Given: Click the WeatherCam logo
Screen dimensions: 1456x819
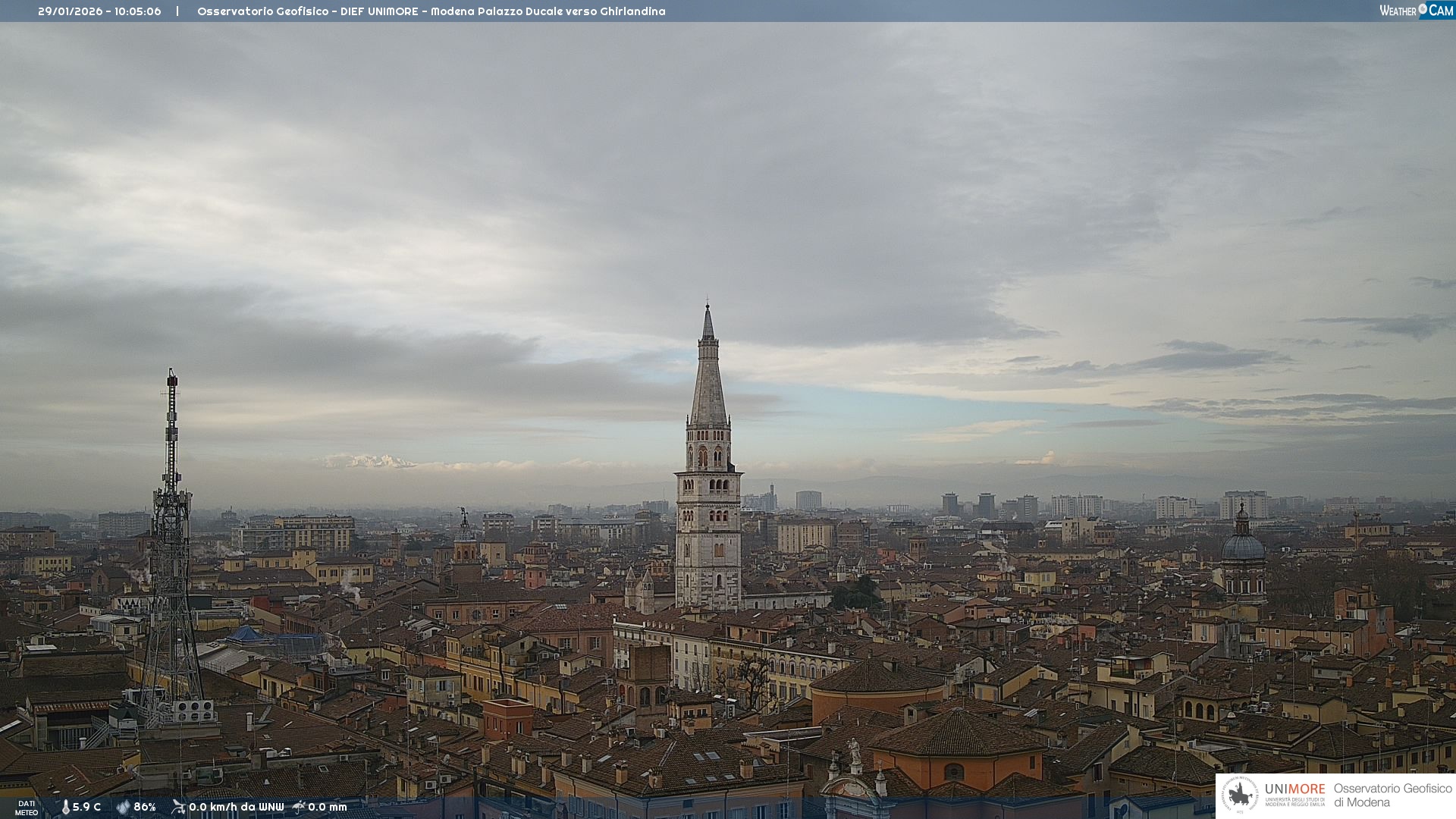Looking at the screenshot, I should coord(1415,10).
